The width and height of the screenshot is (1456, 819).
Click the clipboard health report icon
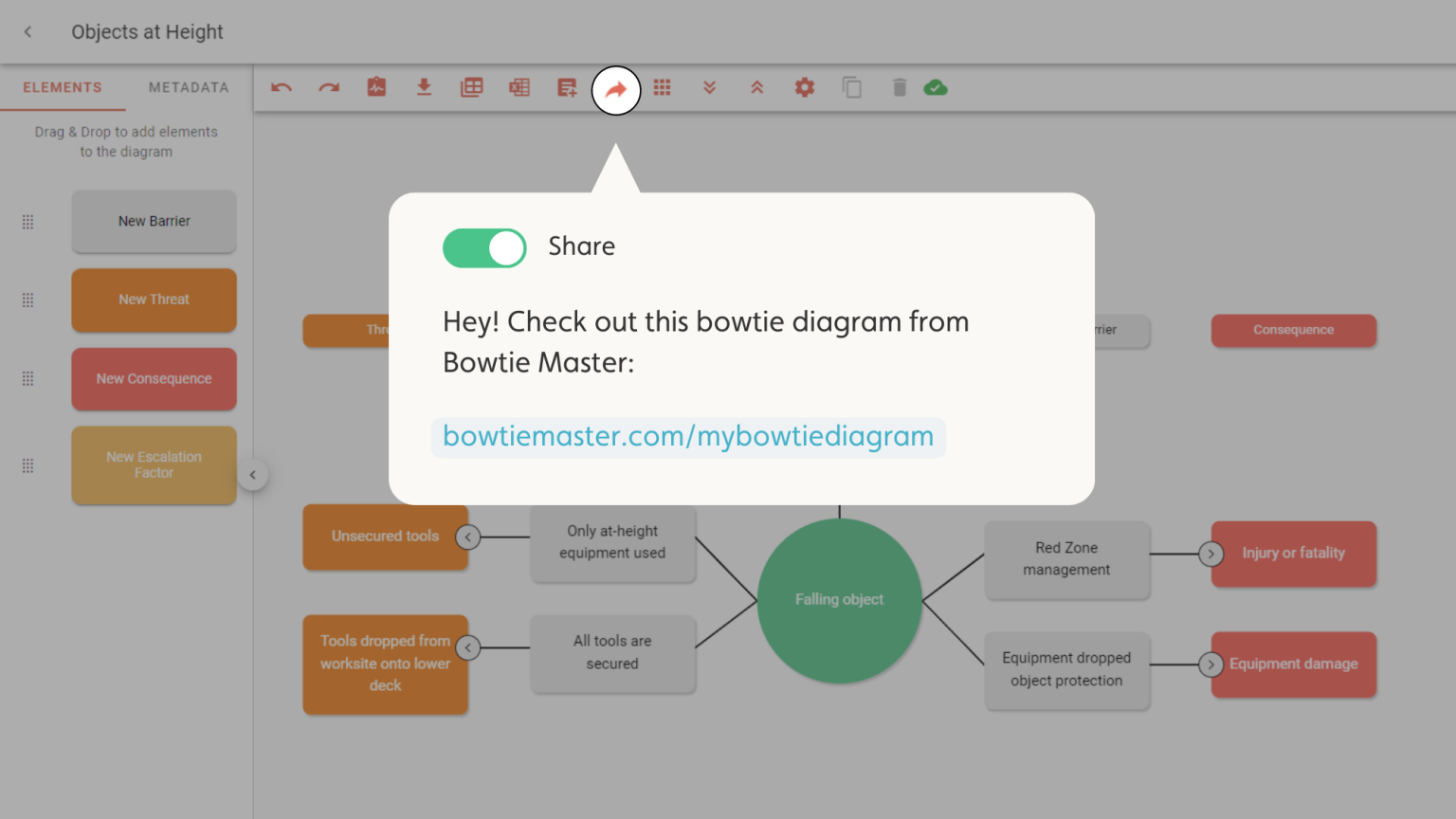click(x=376, y=88)
